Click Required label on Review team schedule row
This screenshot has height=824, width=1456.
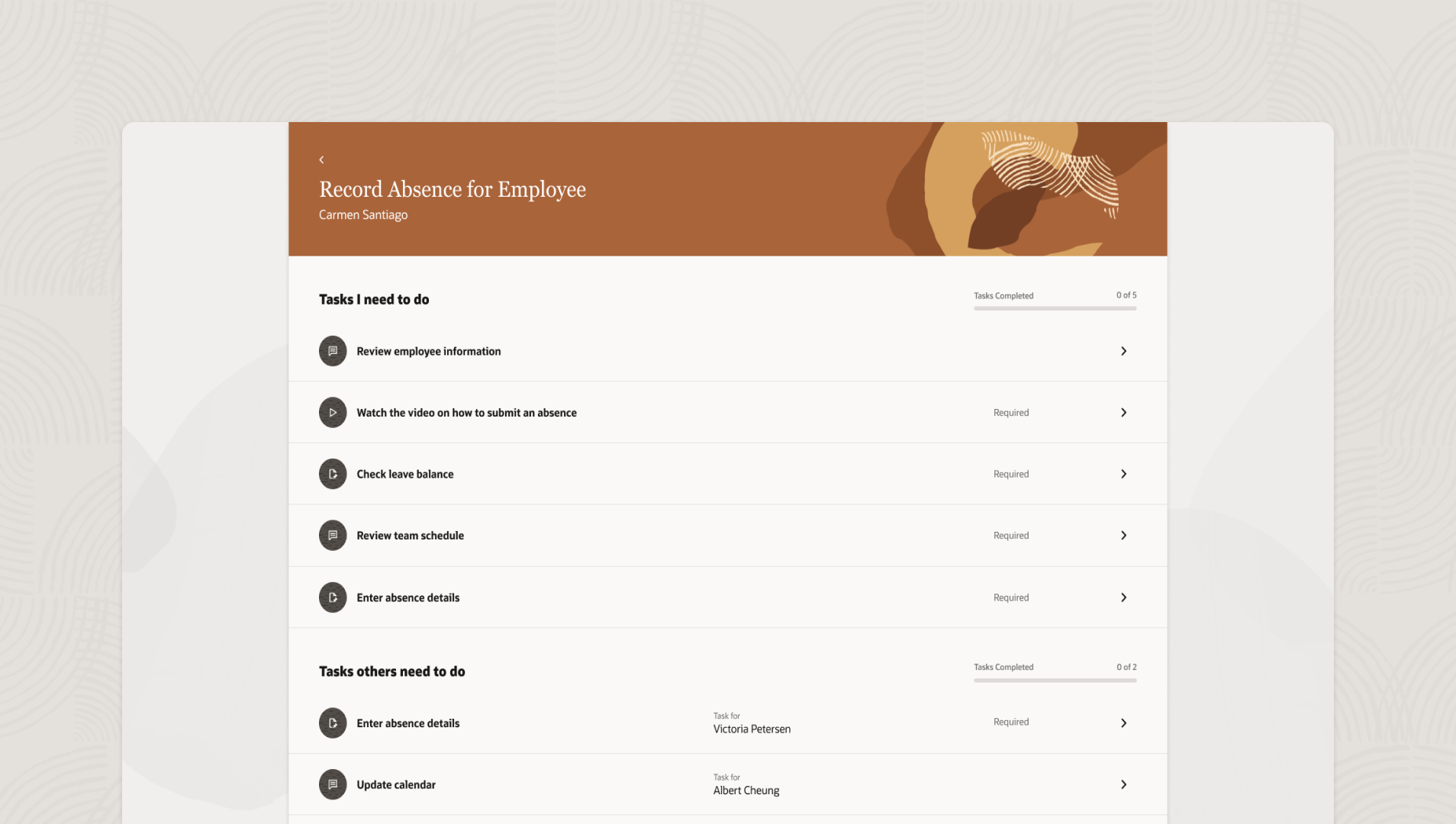pos(1011,536)
